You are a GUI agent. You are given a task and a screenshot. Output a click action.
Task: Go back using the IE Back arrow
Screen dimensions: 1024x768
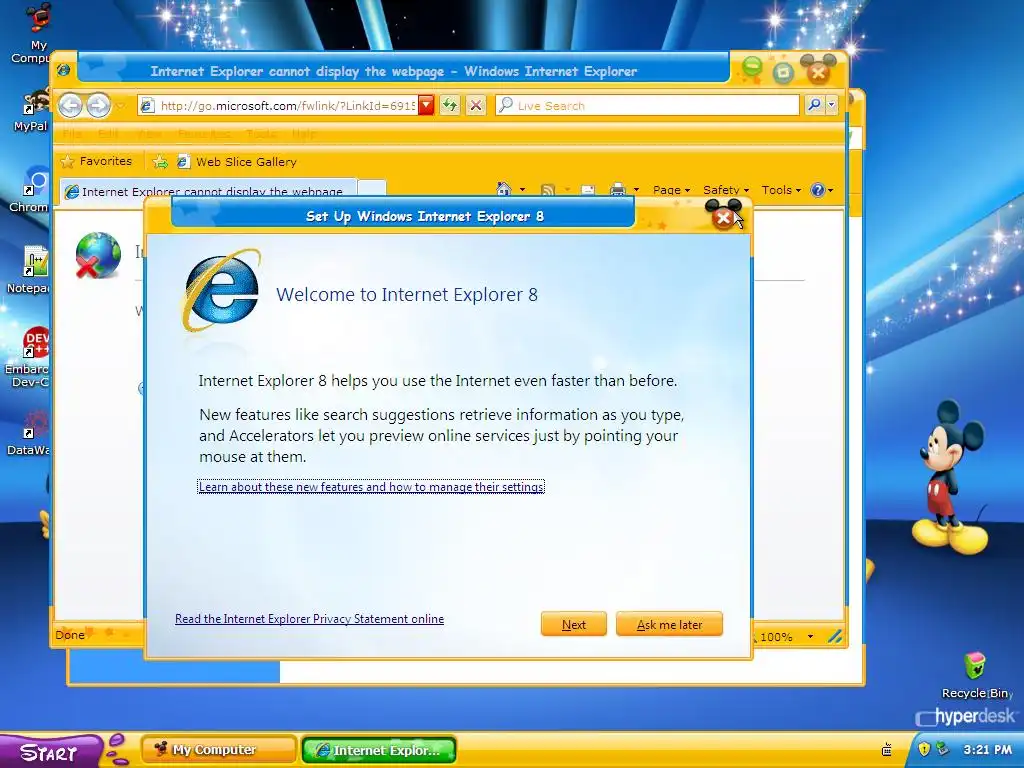[70, 105]
